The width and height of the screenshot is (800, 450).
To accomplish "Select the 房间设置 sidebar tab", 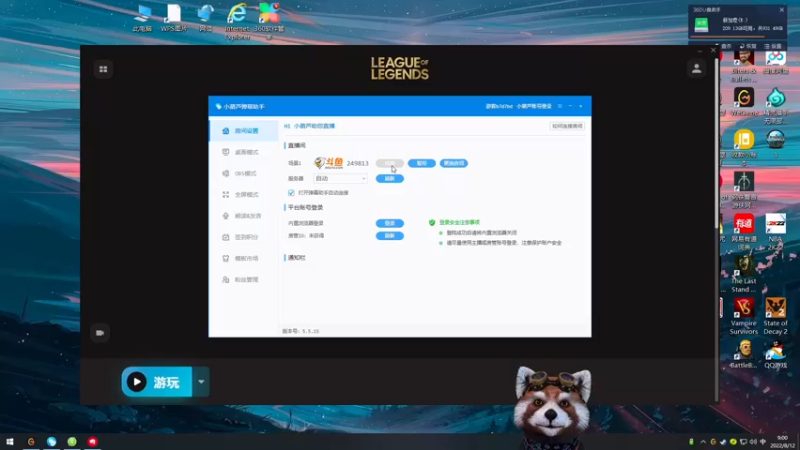I will coord(244,131).
